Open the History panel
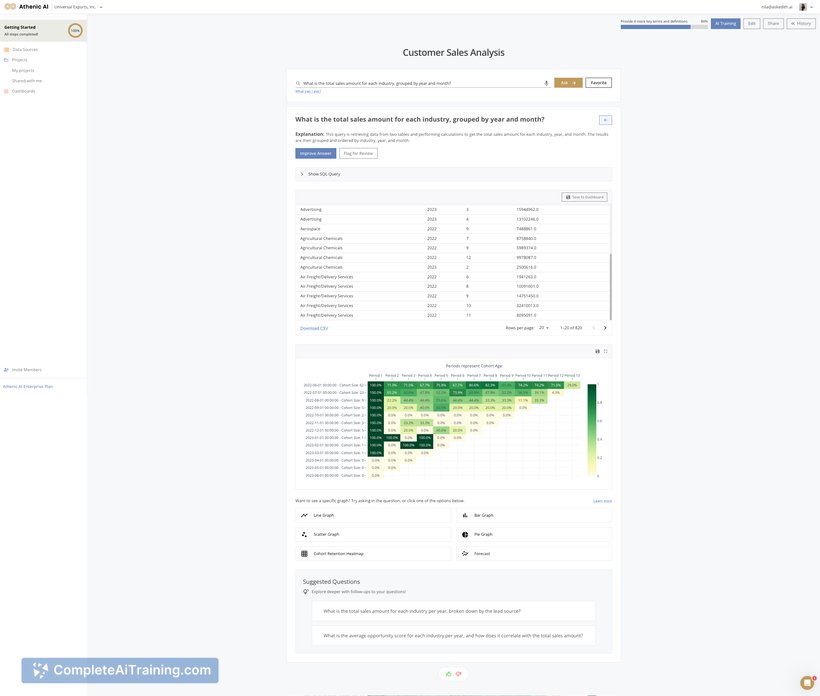This screenshot has width=820, height=696. coord(801,24)
